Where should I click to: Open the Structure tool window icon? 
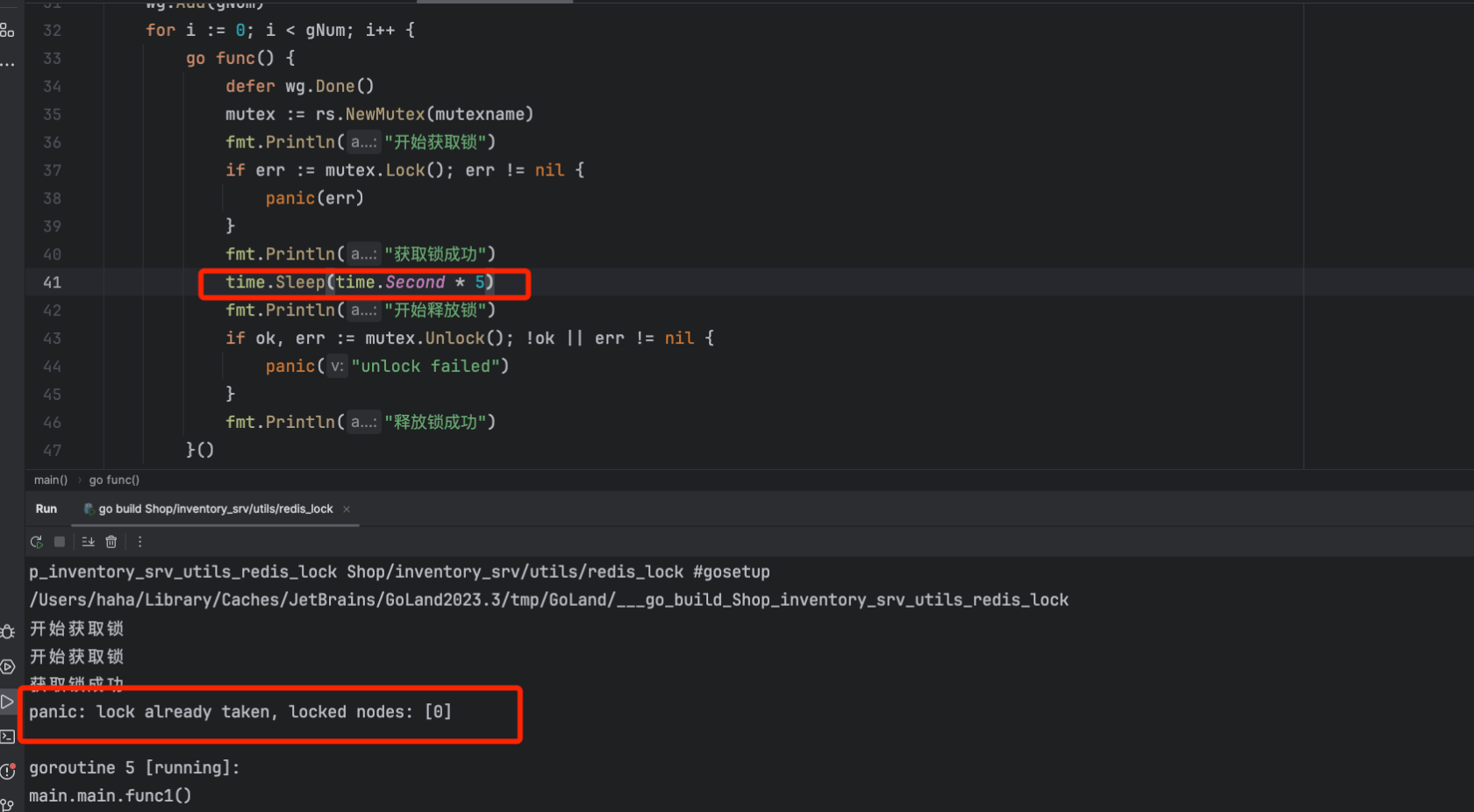pyautogui.click(x=7, y=31)
